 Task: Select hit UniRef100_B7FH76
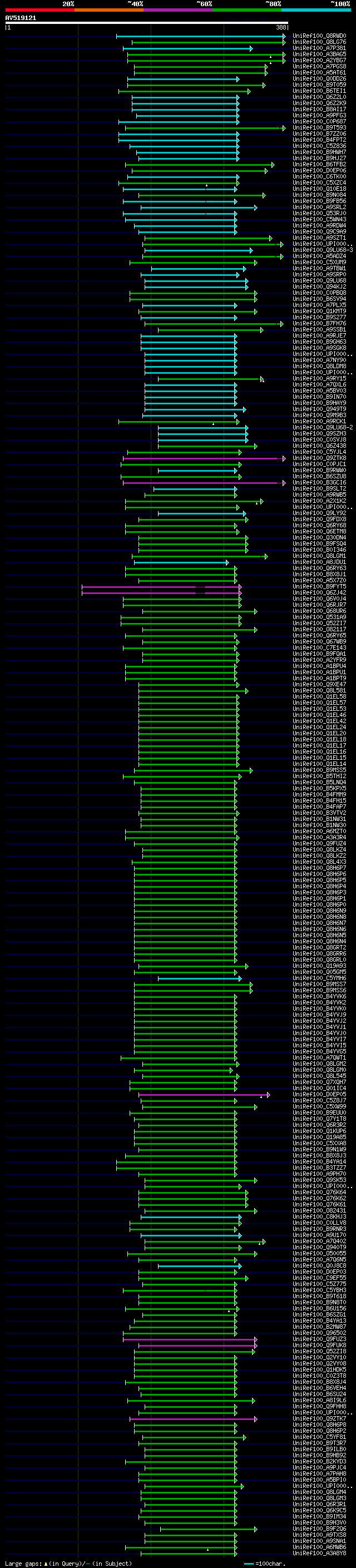319,323
